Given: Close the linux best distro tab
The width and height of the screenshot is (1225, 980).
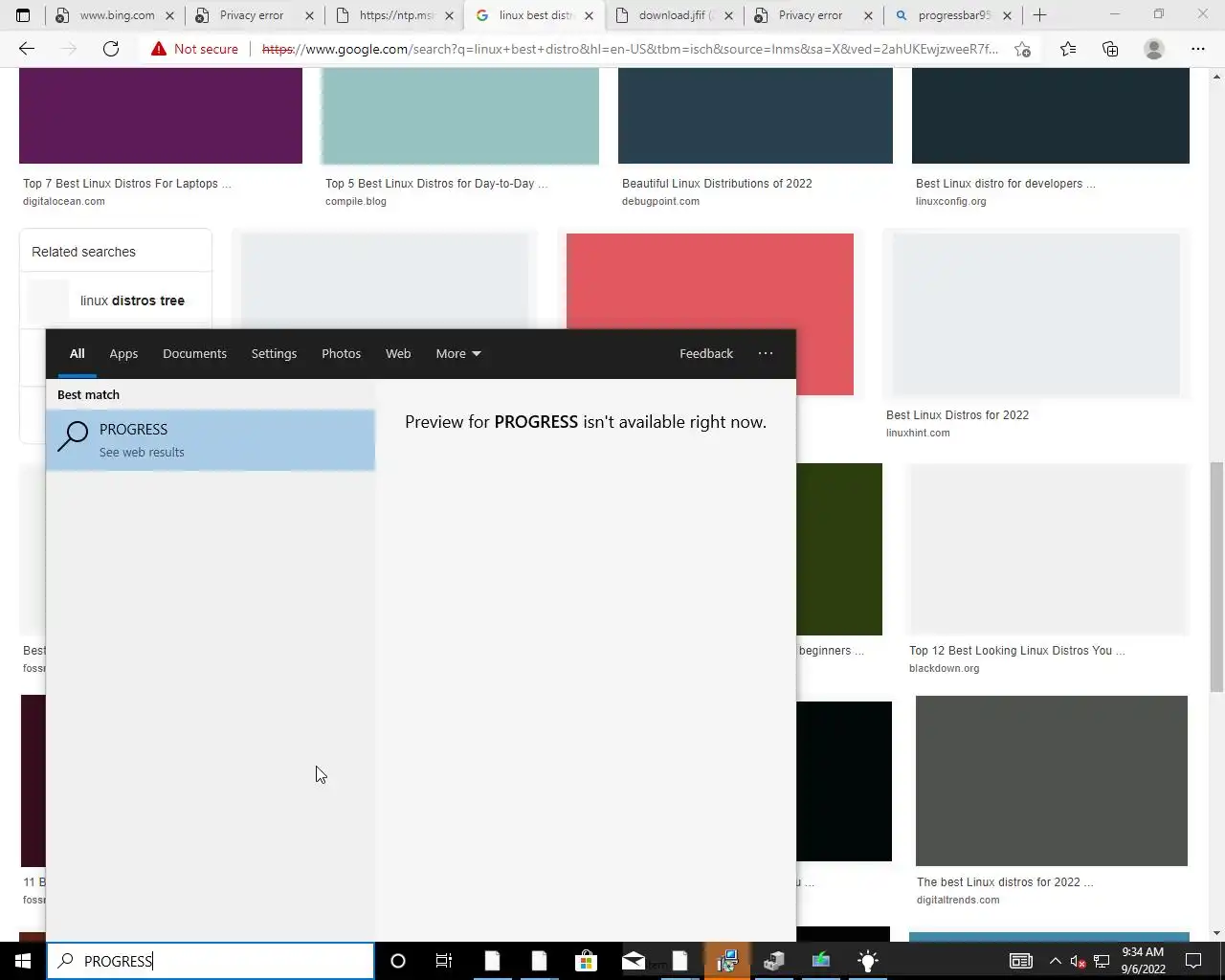Looking at the screenshot, I should (x=589, y=15).
